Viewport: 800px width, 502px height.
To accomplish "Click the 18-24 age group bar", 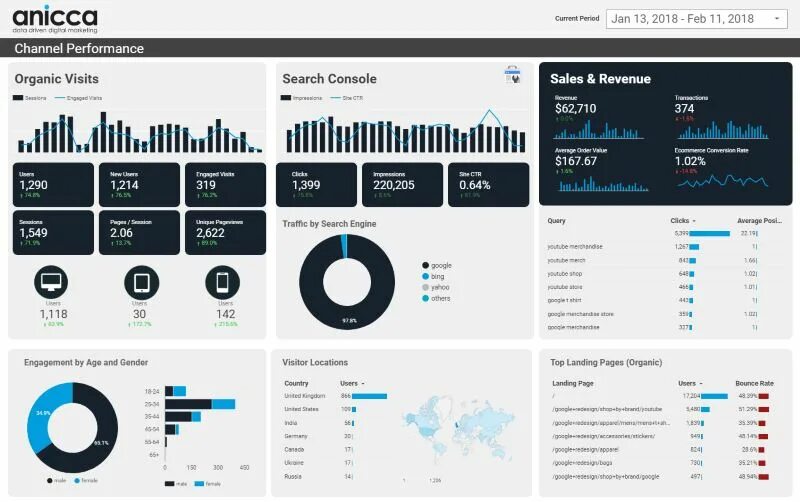I will click(175, 391).
